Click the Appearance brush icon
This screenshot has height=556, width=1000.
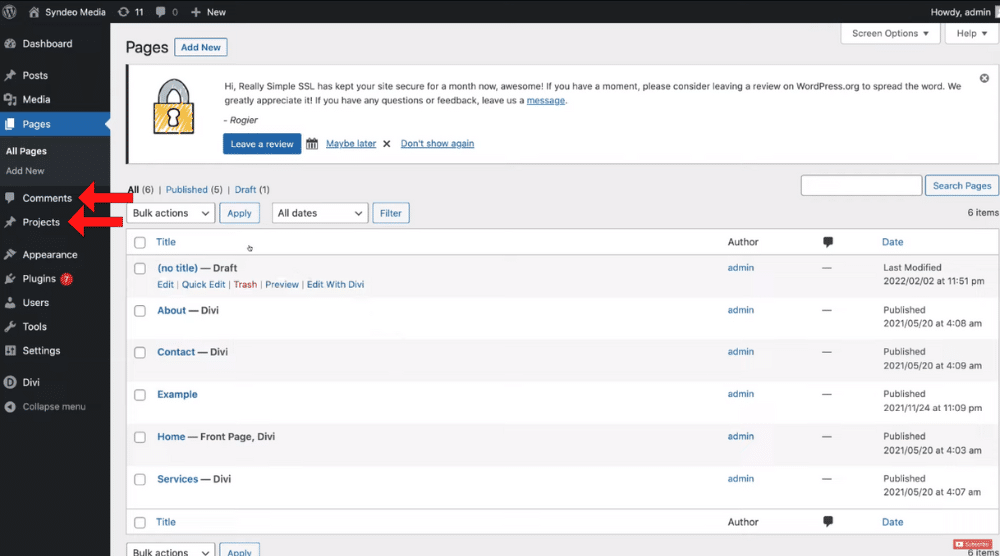click(x=10, y=254)
